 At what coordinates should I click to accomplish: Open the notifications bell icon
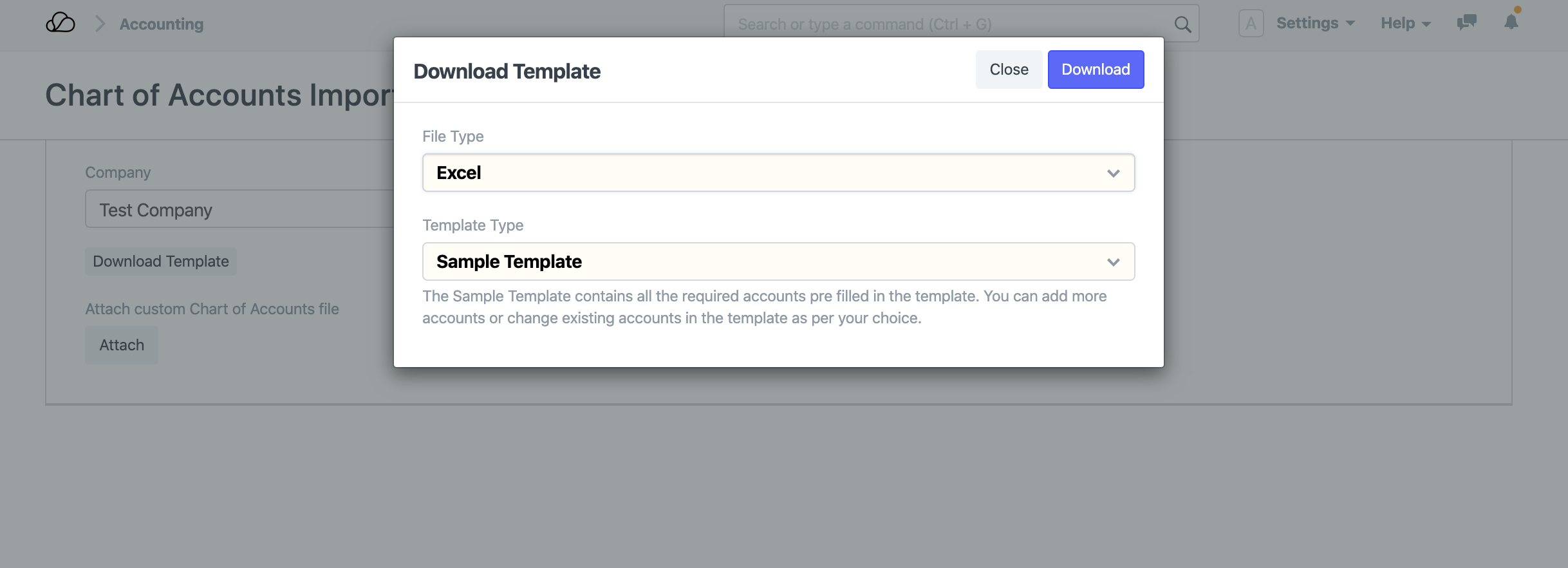(1511, 23)
